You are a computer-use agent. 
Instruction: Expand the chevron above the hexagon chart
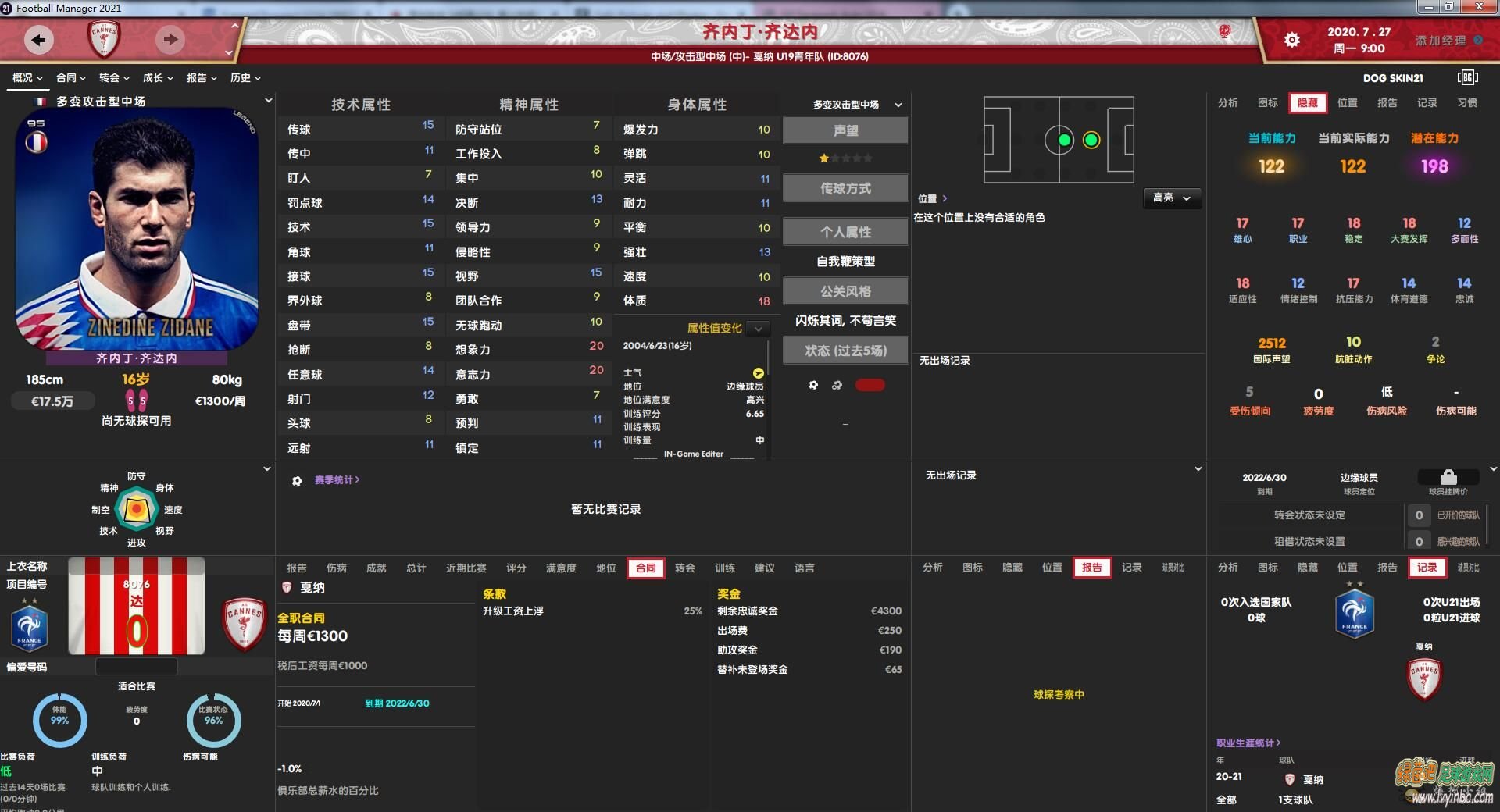(x=267, y=469)
